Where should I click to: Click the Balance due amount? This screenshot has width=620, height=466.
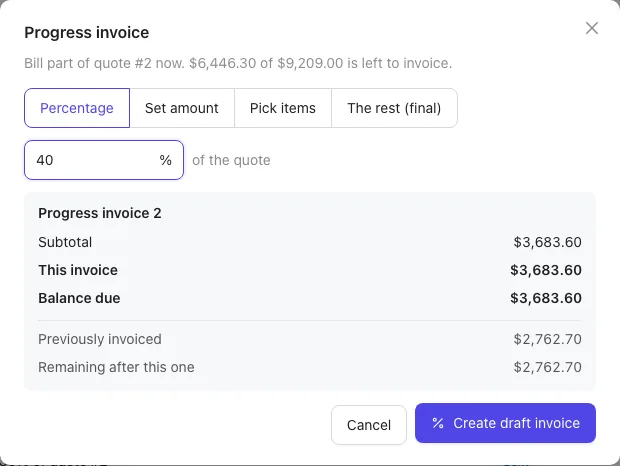[546, 298]
